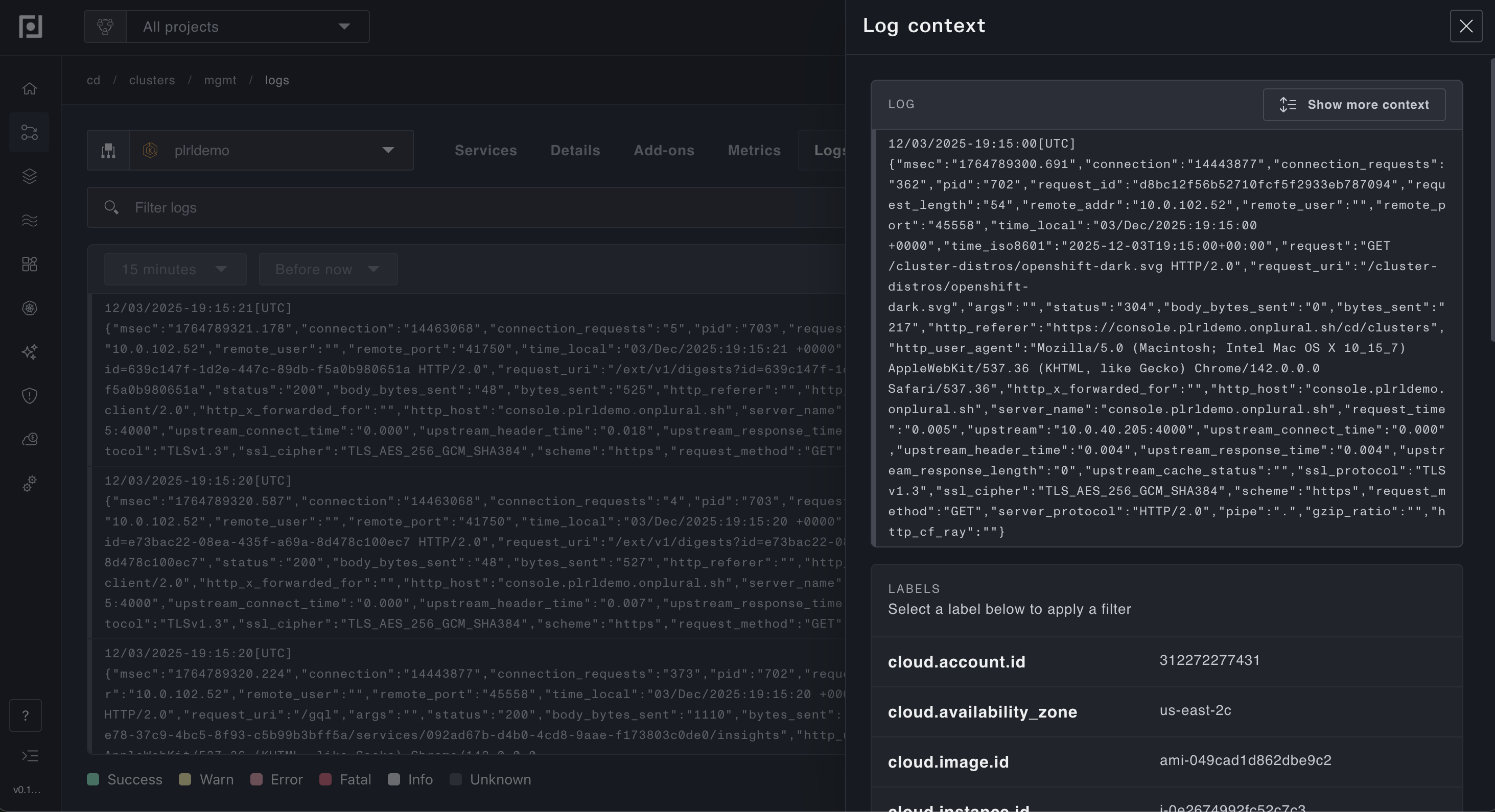
Task: Open the 15 minutes time range dropdown
Action: (175, 269)
